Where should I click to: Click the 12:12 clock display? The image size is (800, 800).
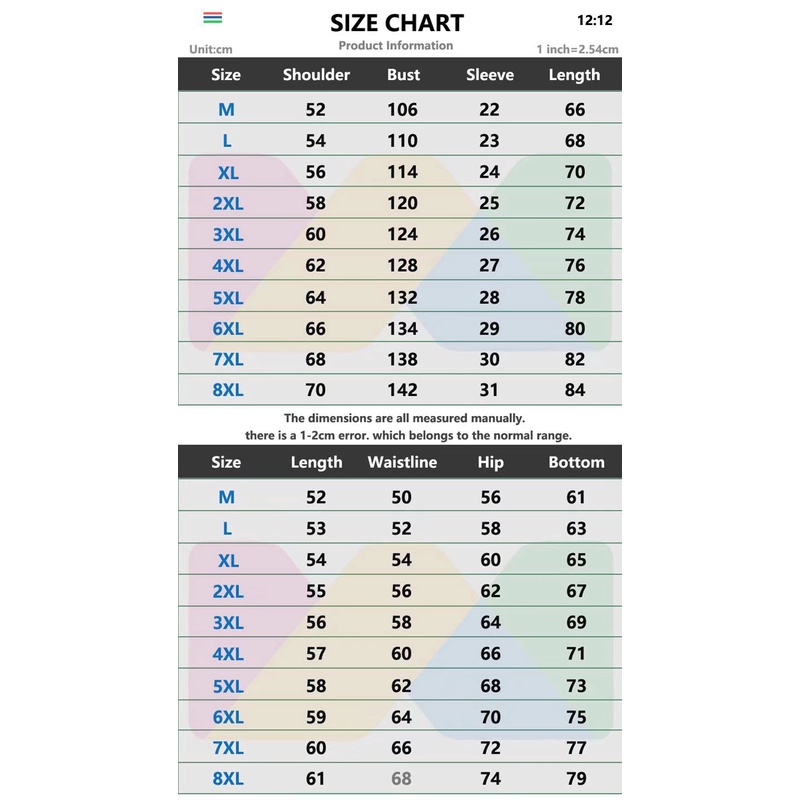[x=594, y=20]
